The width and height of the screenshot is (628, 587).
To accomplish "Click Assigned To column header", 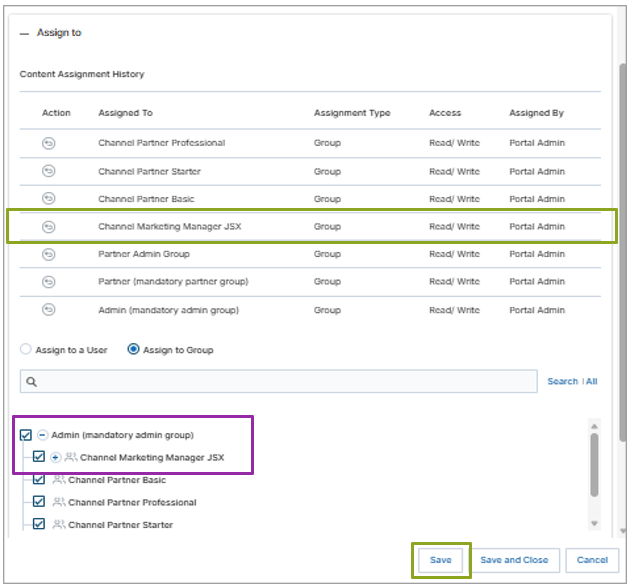I will (x=125, y=113).
